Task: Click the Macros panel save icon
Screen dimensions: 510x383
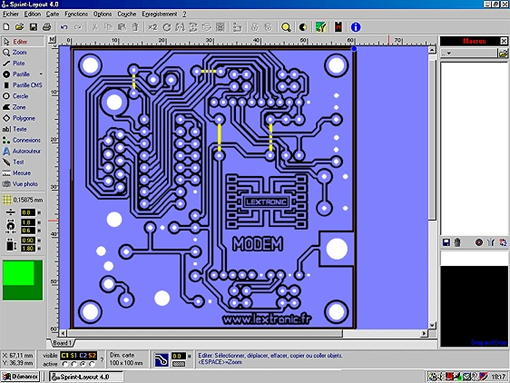Action: coord(446,242)
